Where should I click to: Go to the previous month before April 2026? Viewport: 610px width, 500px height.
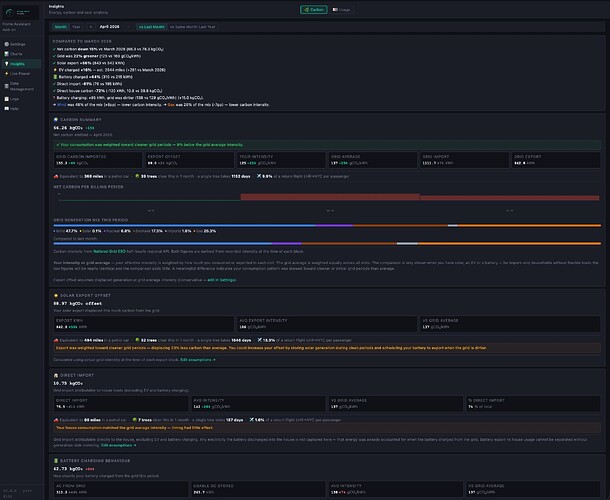point(91,27)
